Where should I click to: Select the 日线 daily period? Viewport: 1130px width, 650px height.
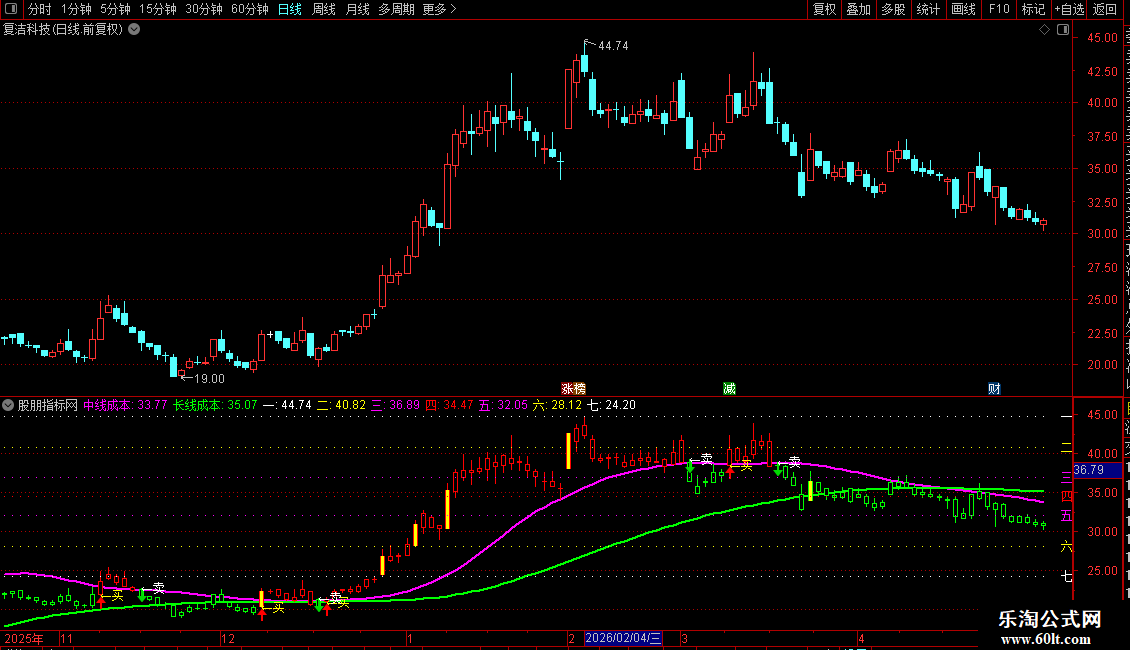[290, 9]
